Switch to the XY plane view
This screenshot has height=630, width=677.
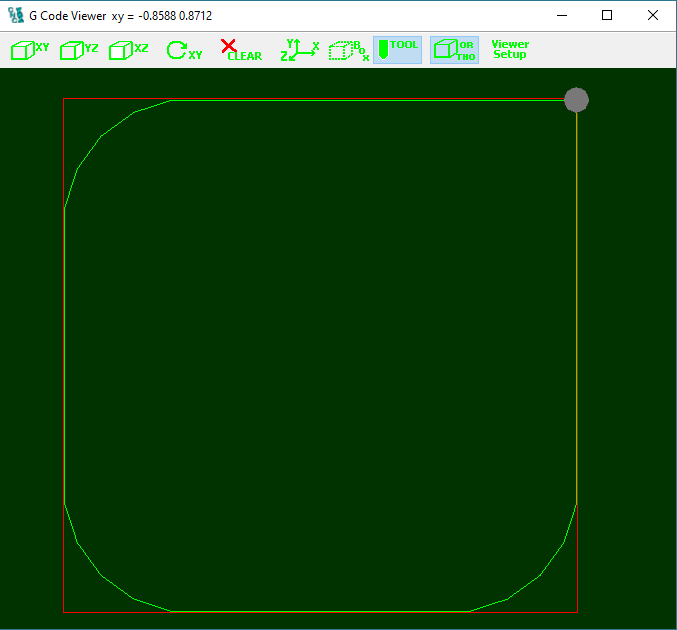(30, 50)
